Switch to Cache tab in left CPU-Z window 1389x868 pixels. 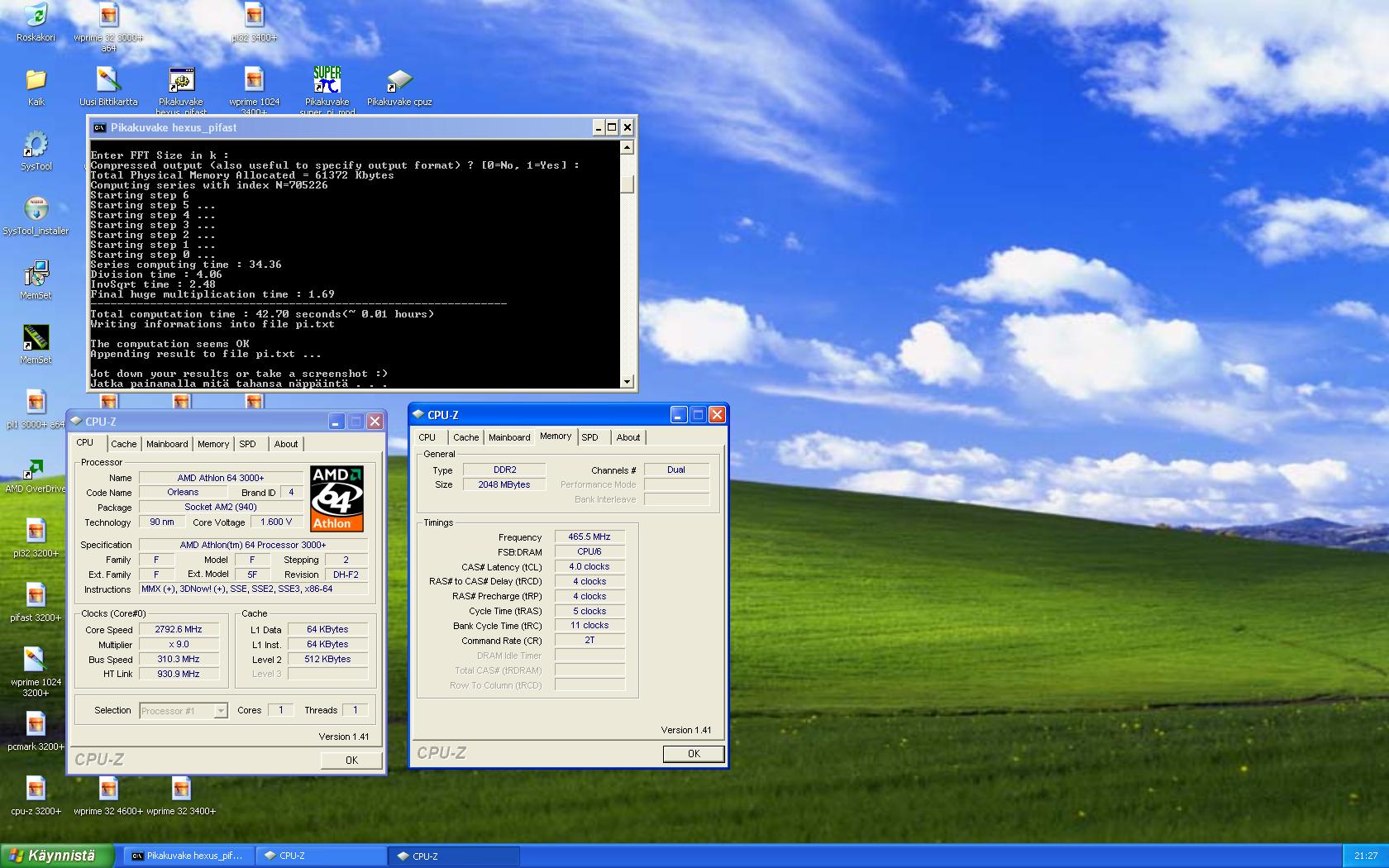(x=124, y=444)
